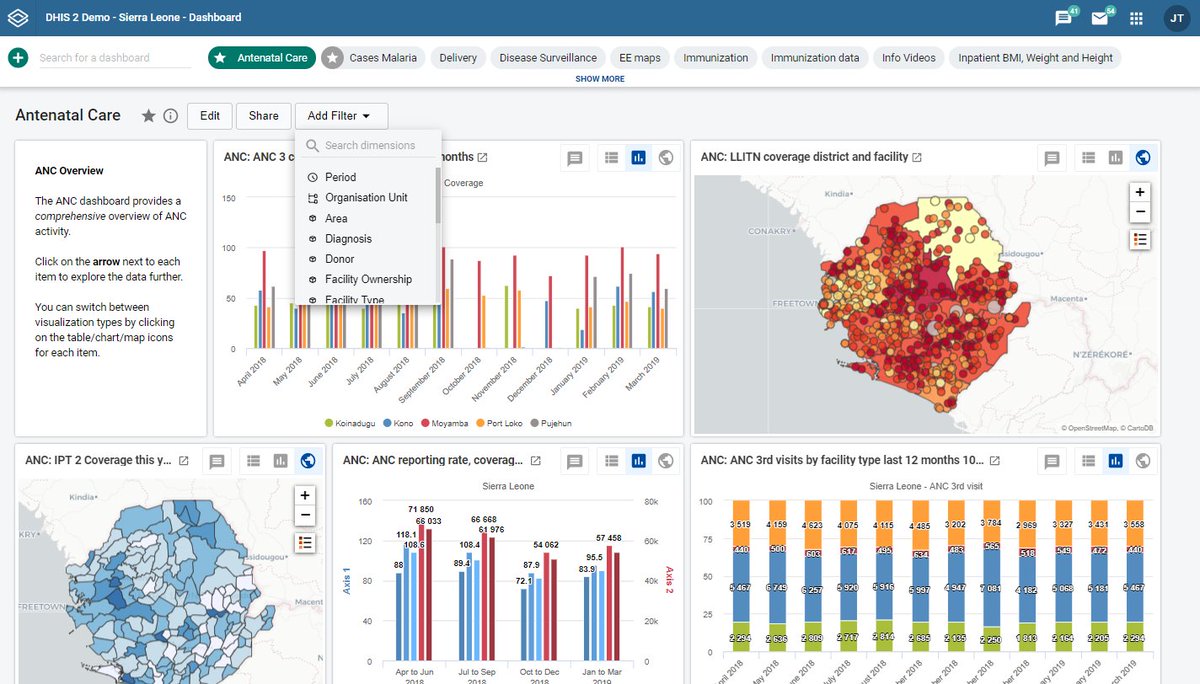
Task: Open the legend panel on the LLITN coverage map
Action: point(1140,238)
